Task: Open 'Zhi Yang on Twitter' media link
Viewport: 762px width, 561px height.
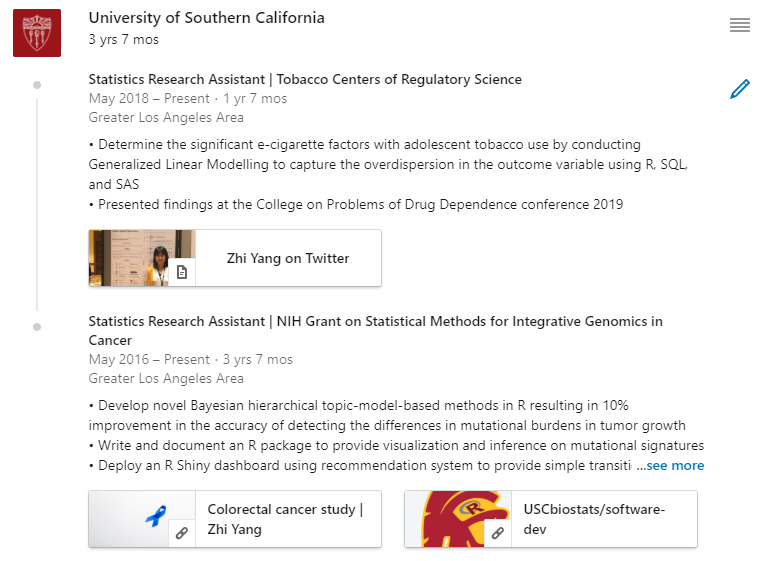Action: [288, 258]
